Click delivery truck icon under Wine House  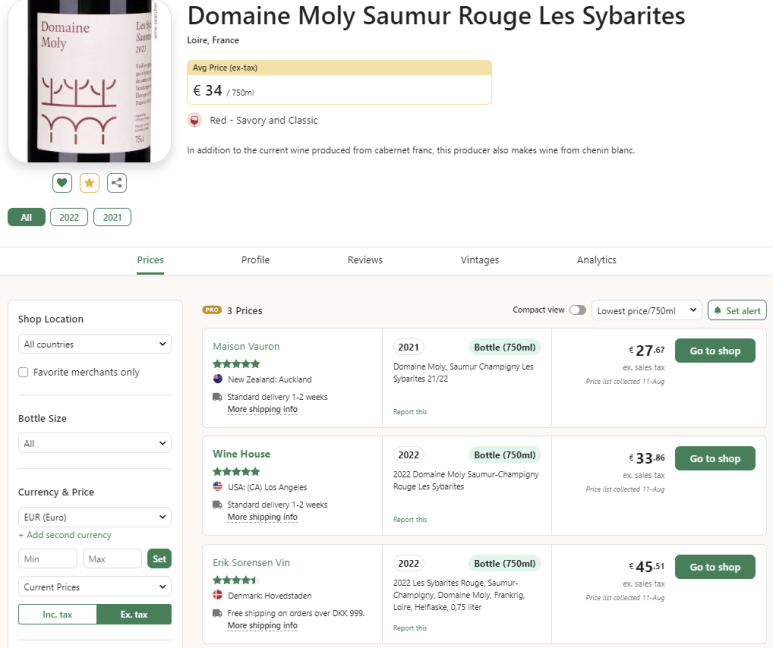217,504
